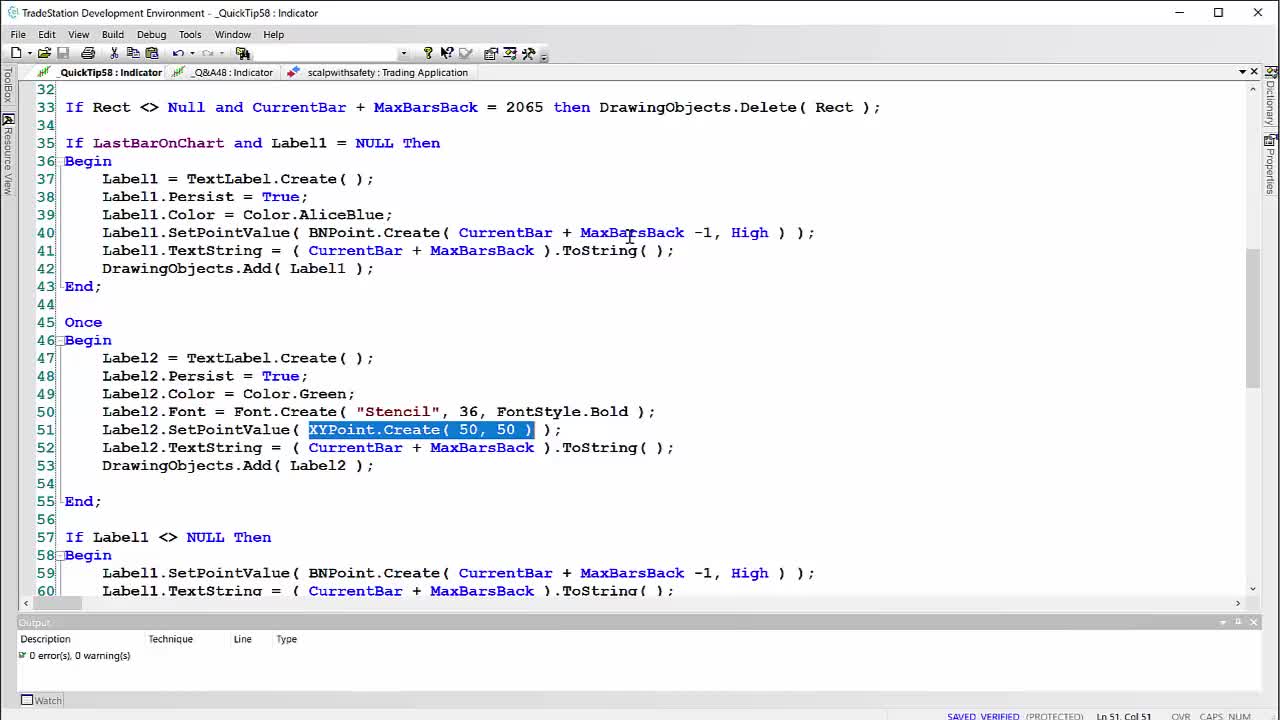The width and height of the screenshot is (1280, 720).
Task: Click the Verify checkmark toolbar icon
Action: (x=465, y=53)
